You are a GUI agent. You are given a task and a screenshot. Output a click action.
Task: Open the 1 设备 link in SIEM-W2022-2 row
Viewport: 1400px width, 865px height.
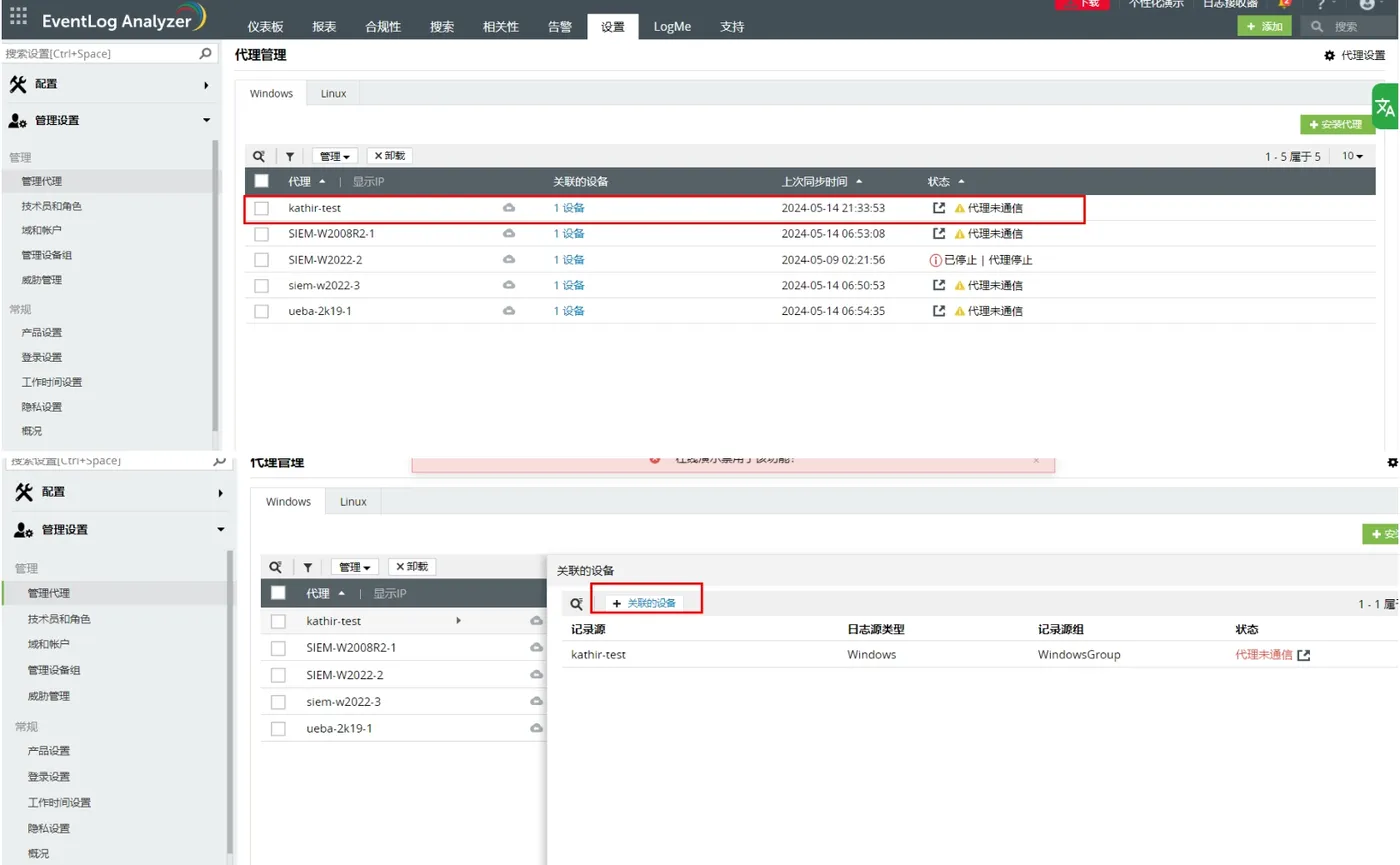point(569,260)
